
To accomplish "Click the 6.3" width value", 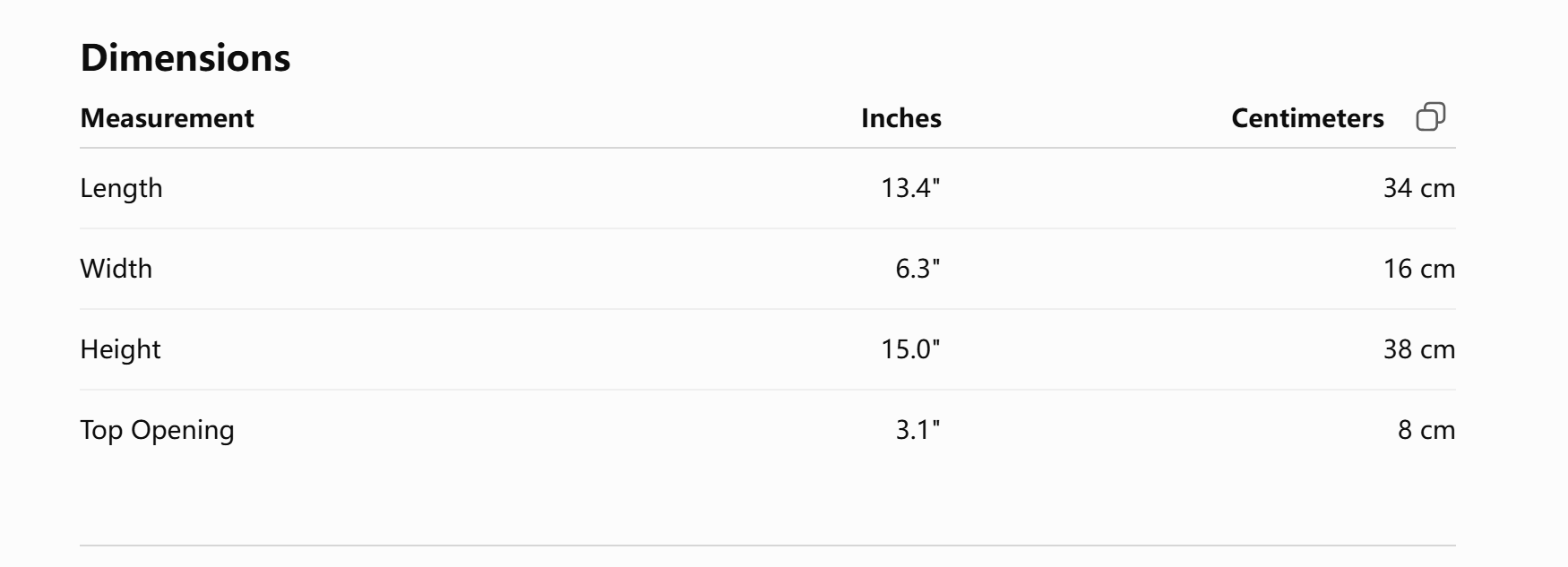I will click(x=918, y=269).
